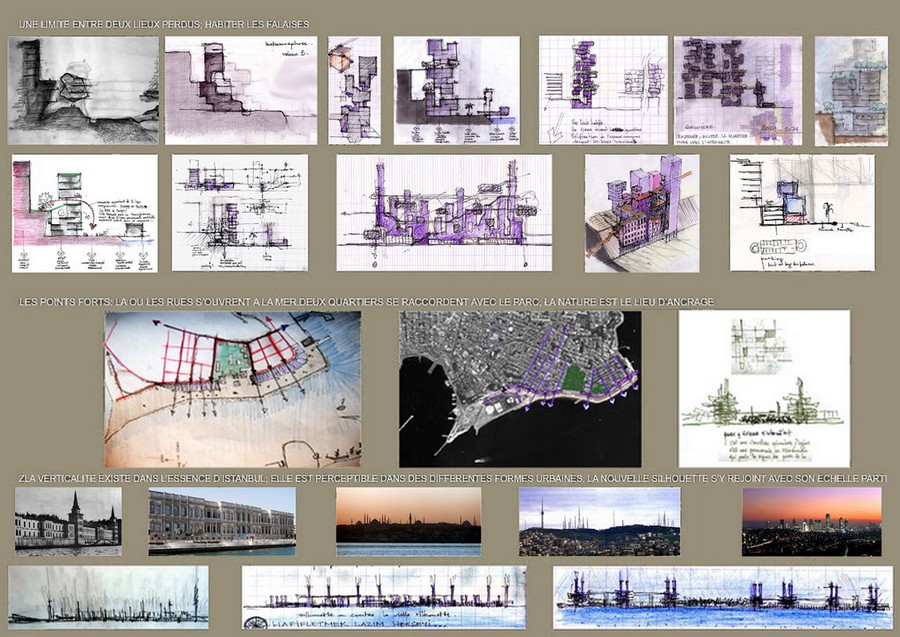Select the pink cliff section with a red arrow
The width and height of the screenshot is (900, 637).
point(84,213)
